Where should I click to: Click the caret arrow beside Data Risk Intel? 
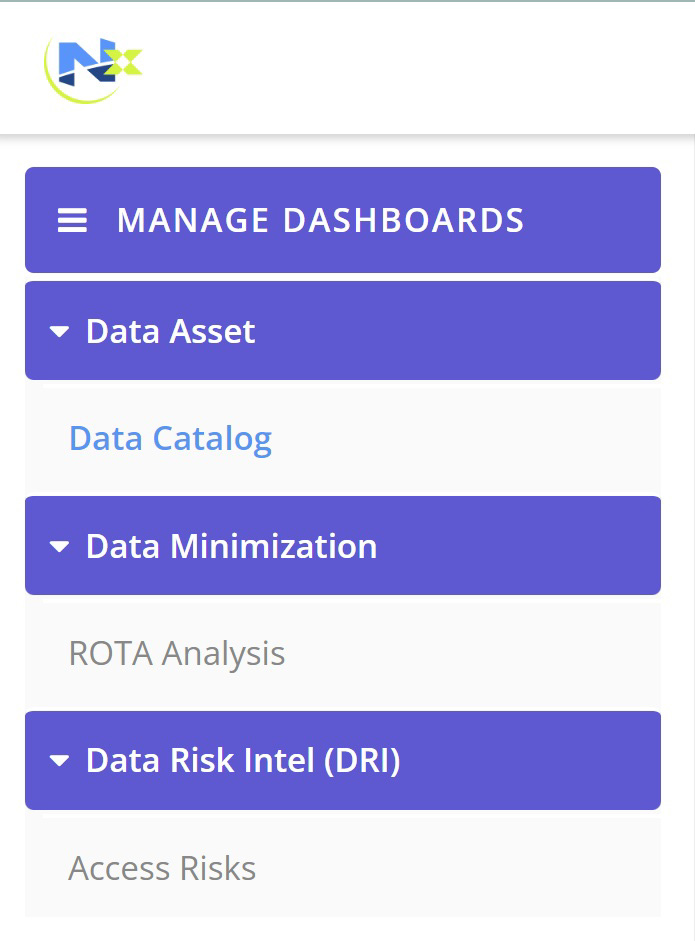(59, 761)
